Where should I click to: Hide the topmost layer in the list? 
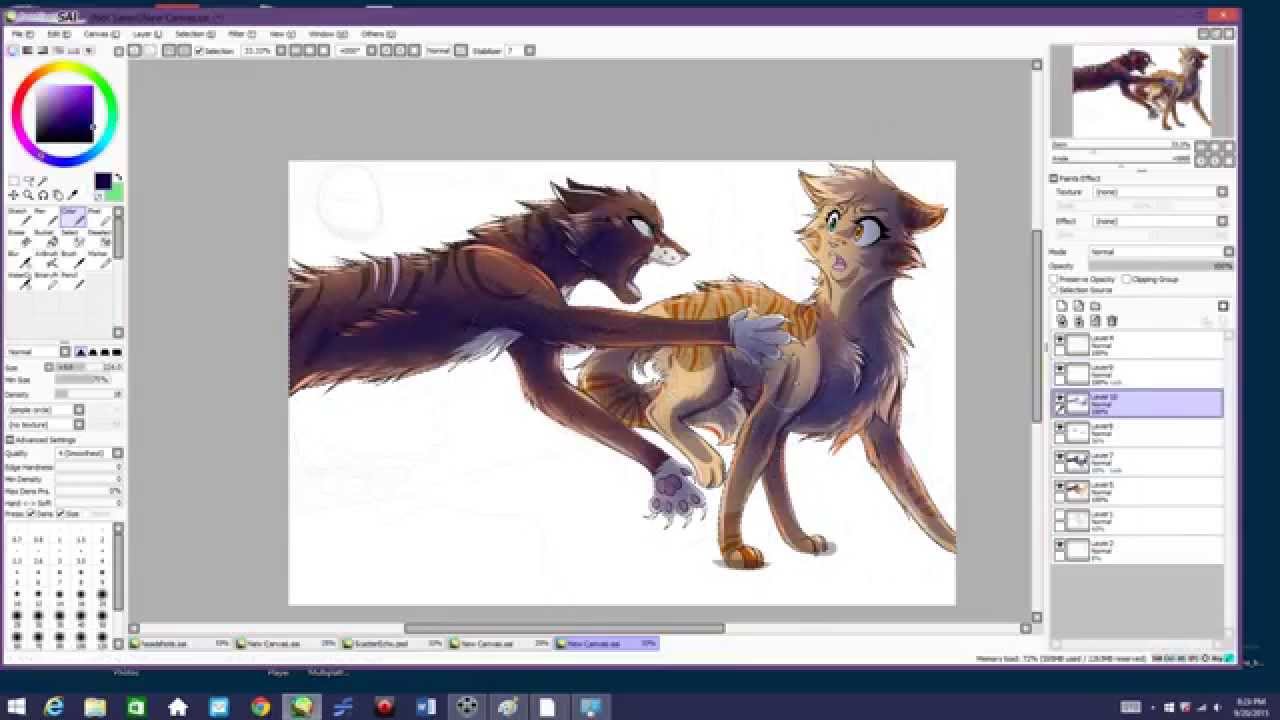pyautogui.click(x=1060, y=340)
